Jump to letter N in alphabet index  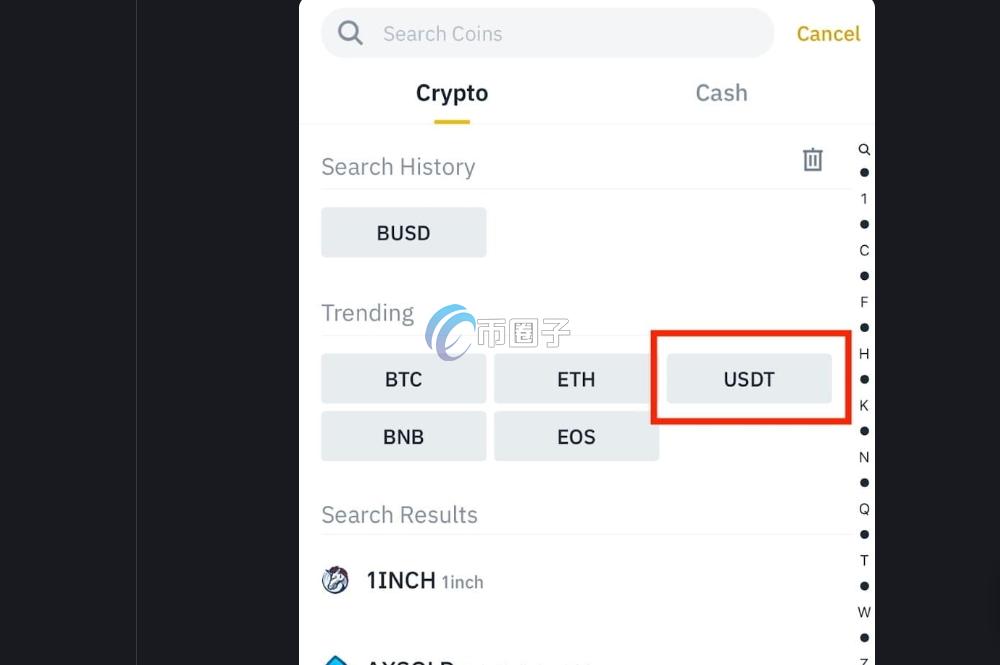tap(864, 457)
